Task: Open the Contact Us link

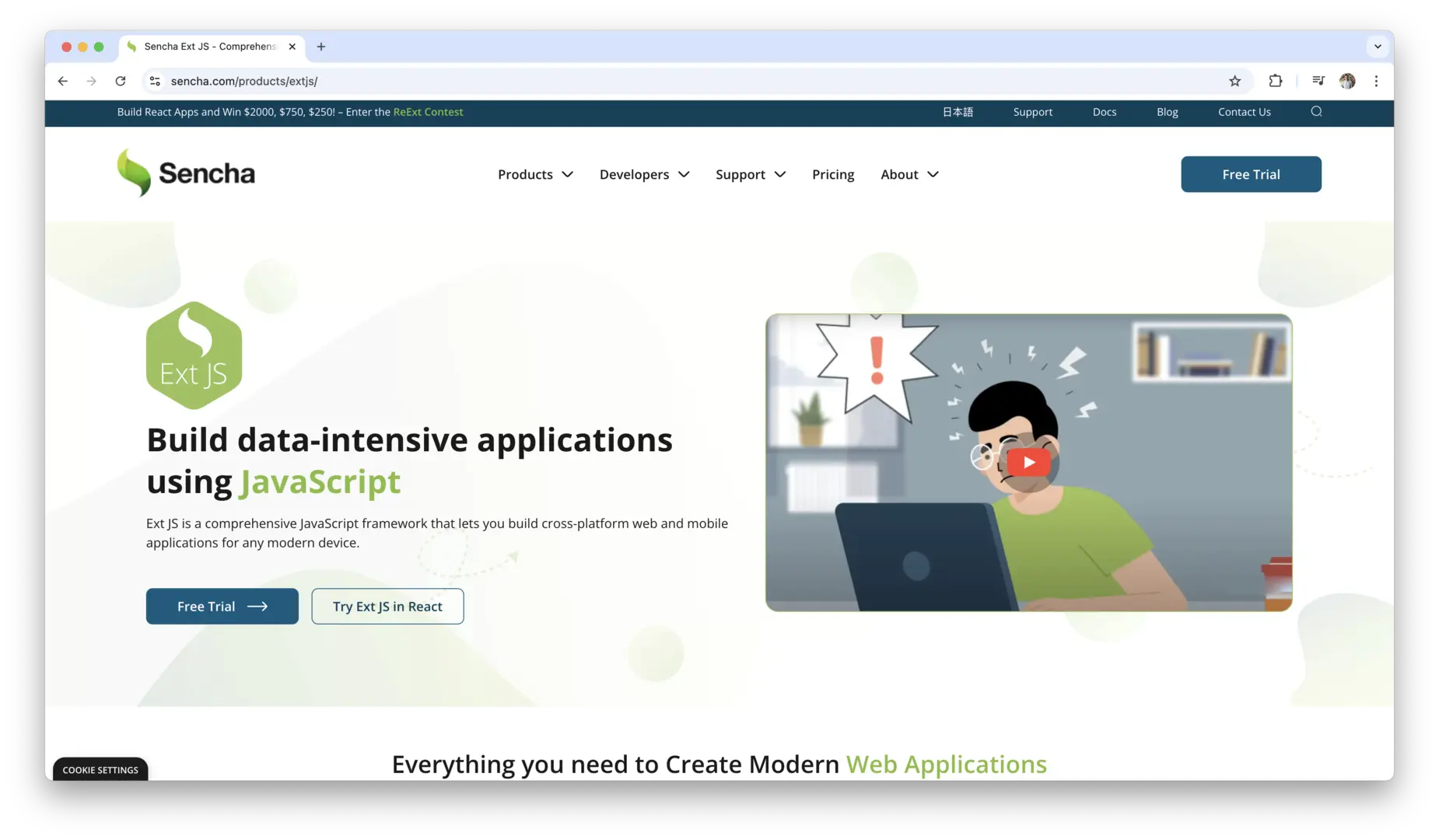Action: click(1245, 112)
